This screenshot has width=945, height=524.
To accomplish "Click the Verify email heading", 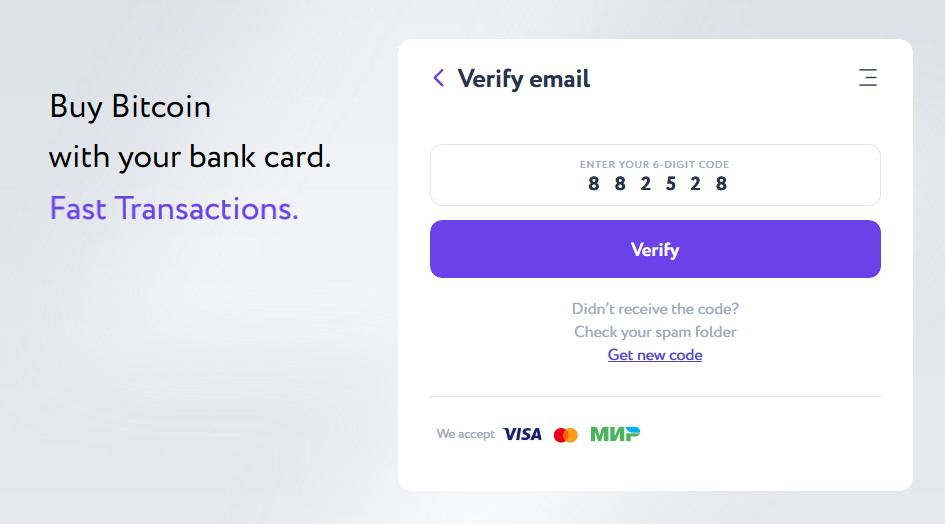I will click(x=524, y=79).
